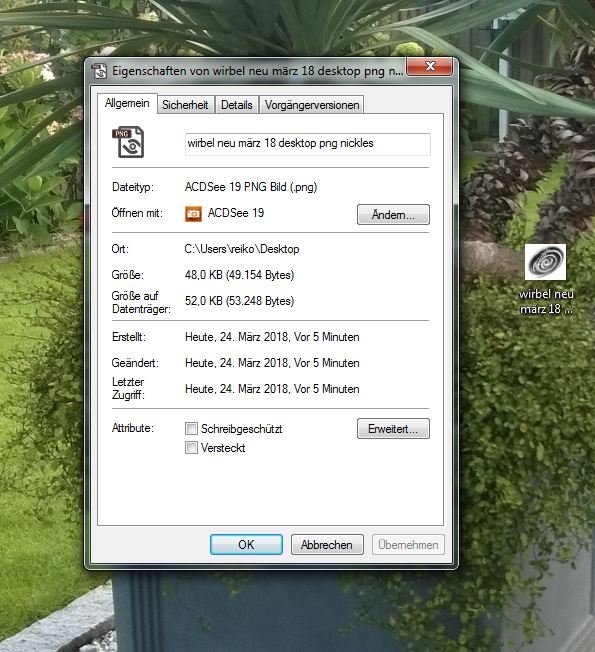Confirm with the OK button
The image size is (595, 652).
[x=246, y=545]
